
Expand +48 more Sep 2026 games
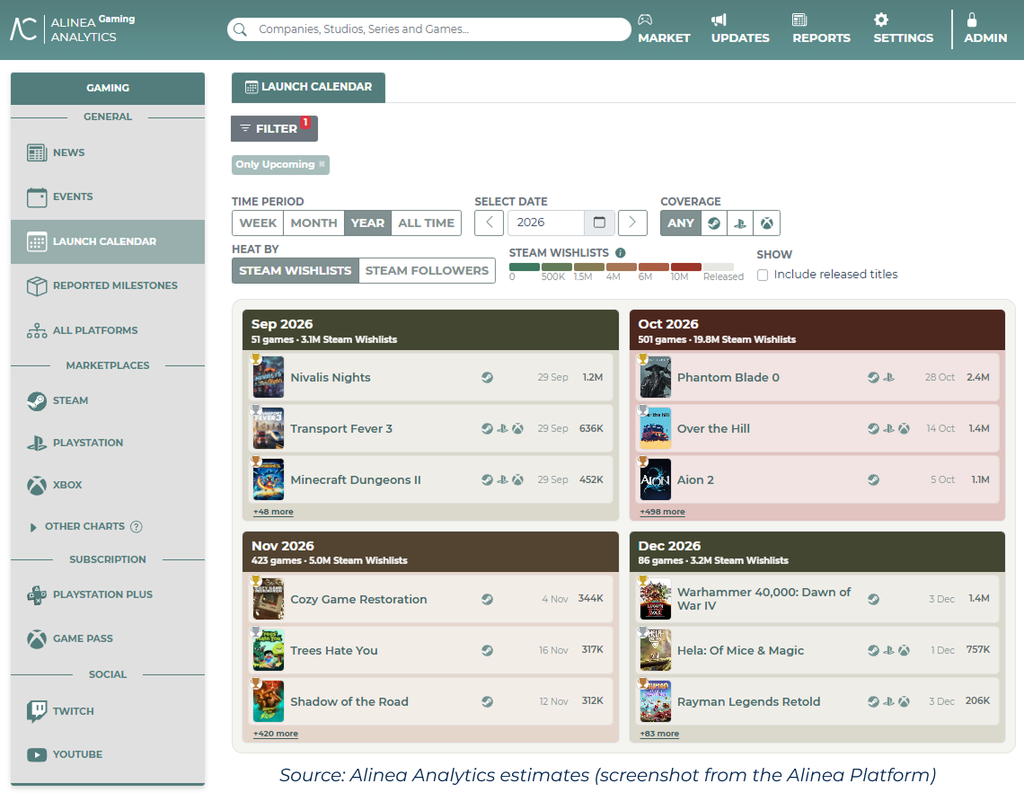coord(273,512)
